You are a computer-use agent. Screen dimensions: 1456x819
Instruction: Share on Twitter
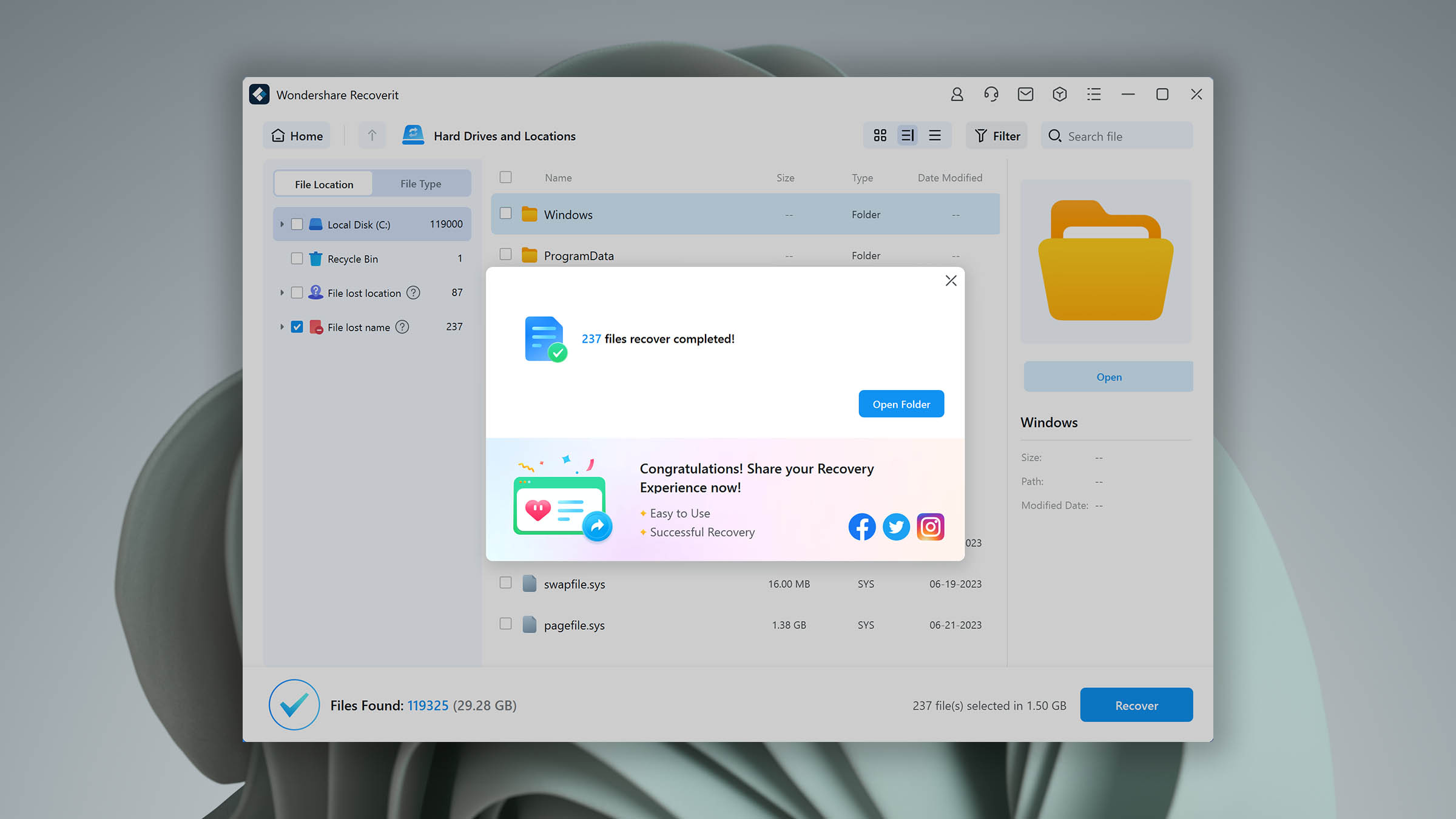click(x=896, y=527)
